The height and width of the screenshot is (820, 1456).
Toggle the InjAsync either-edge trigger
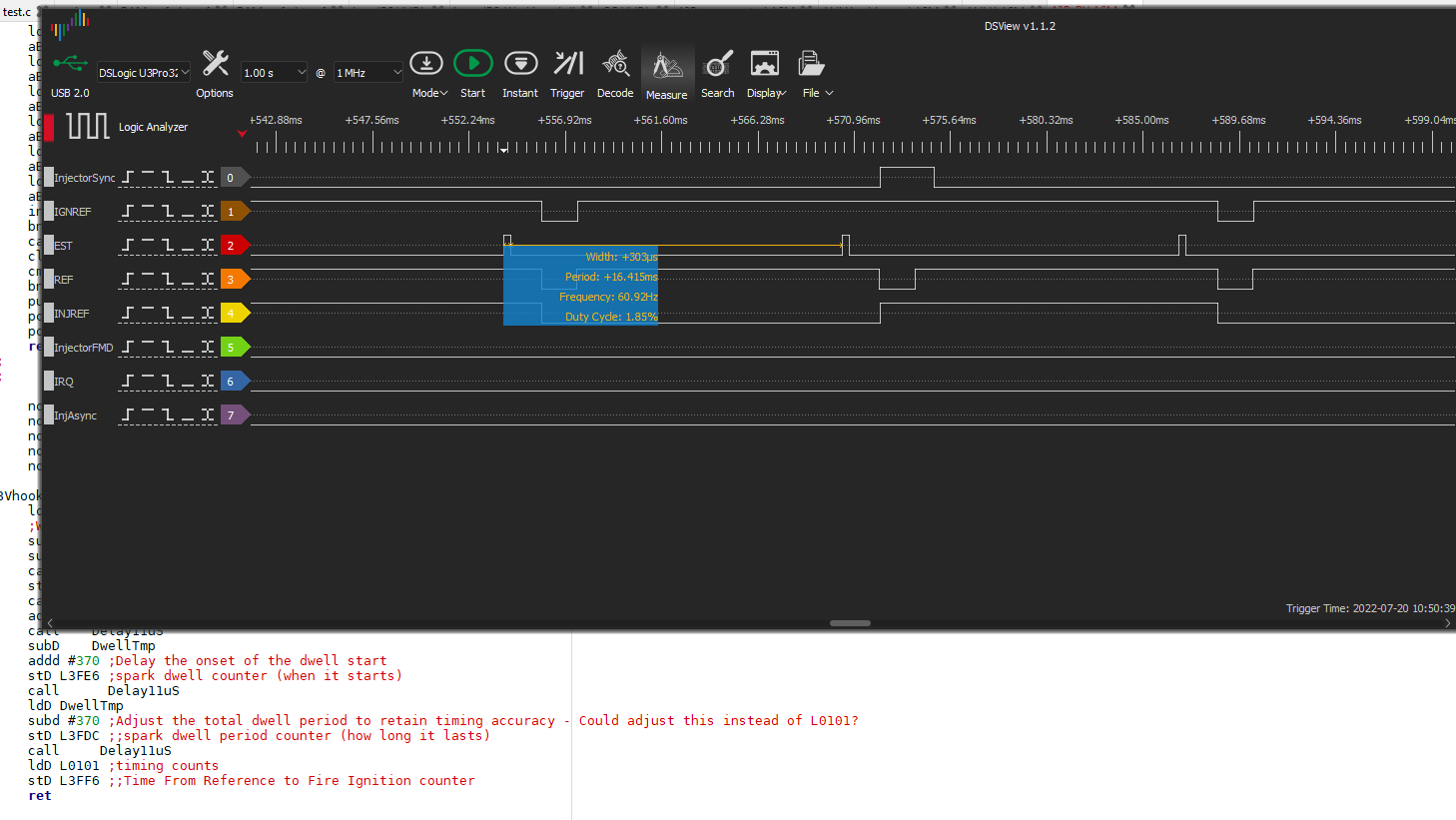click(x=208, y=414)
